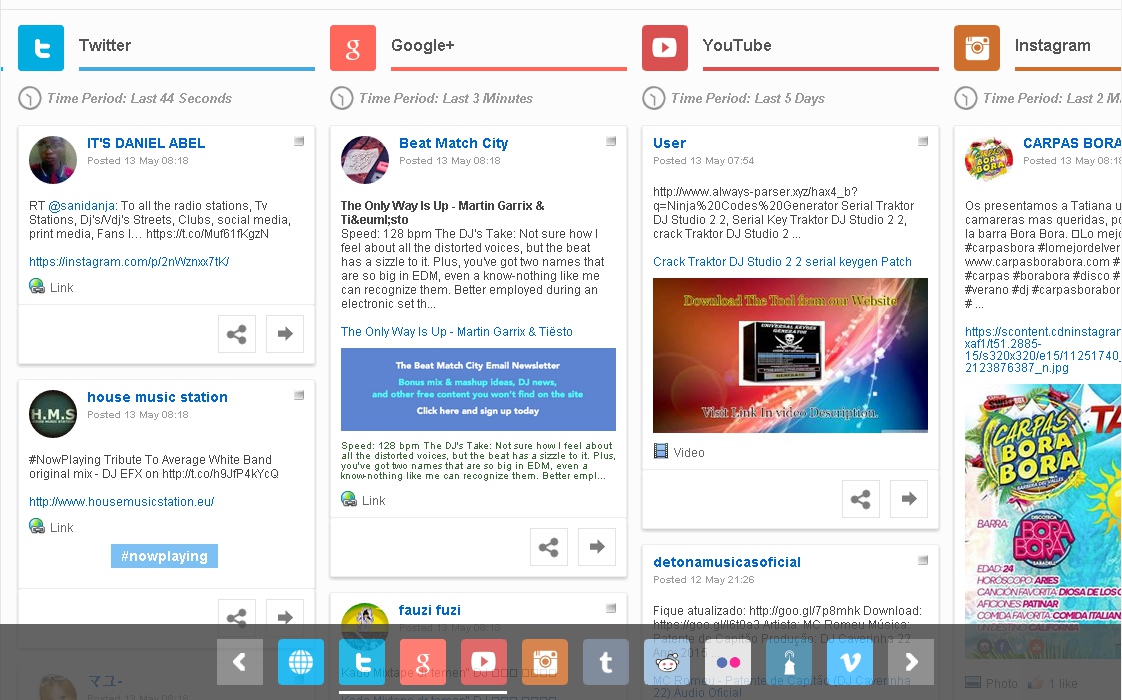The image size is (1122, 700).
Task: Select the Dailymotion tower icon in bottom bar
Action: [789, 662]
